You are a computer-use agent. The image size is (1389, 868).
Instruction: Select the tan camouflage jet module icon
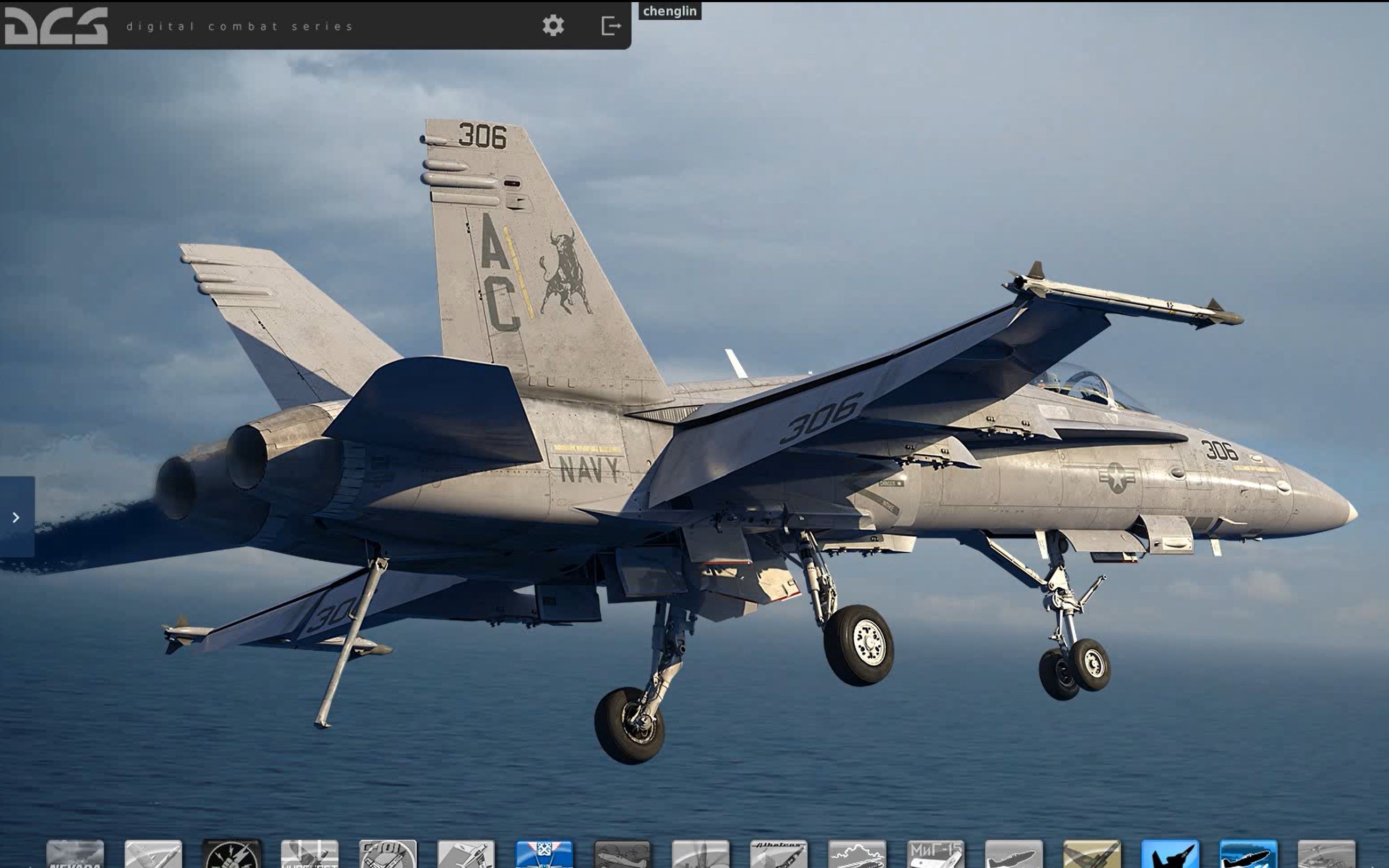click(1092, 854)
